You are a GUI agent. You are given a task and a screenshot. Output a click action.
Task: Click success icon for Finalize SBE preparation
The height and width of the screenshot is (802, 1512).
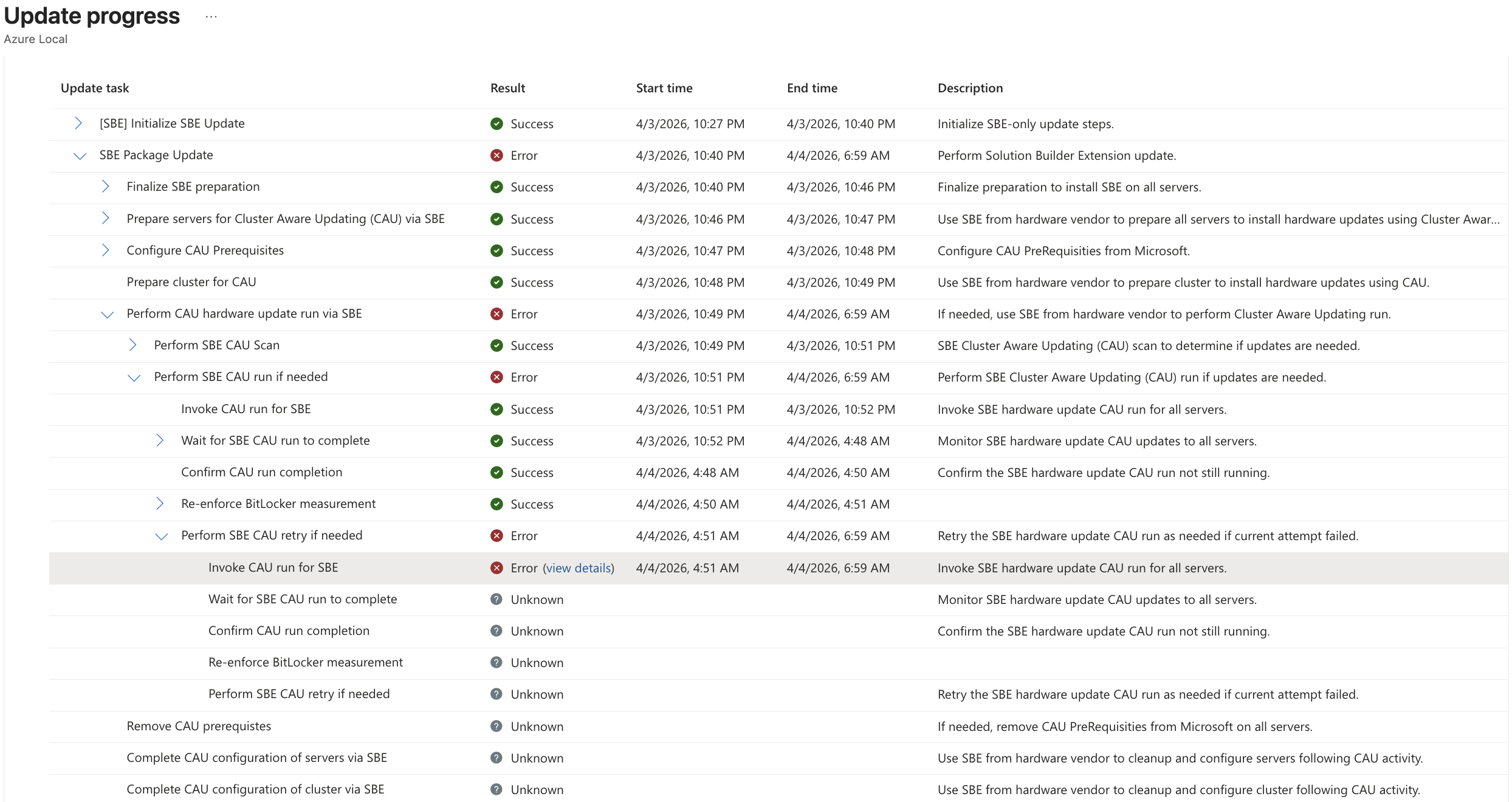coord(497,187)
